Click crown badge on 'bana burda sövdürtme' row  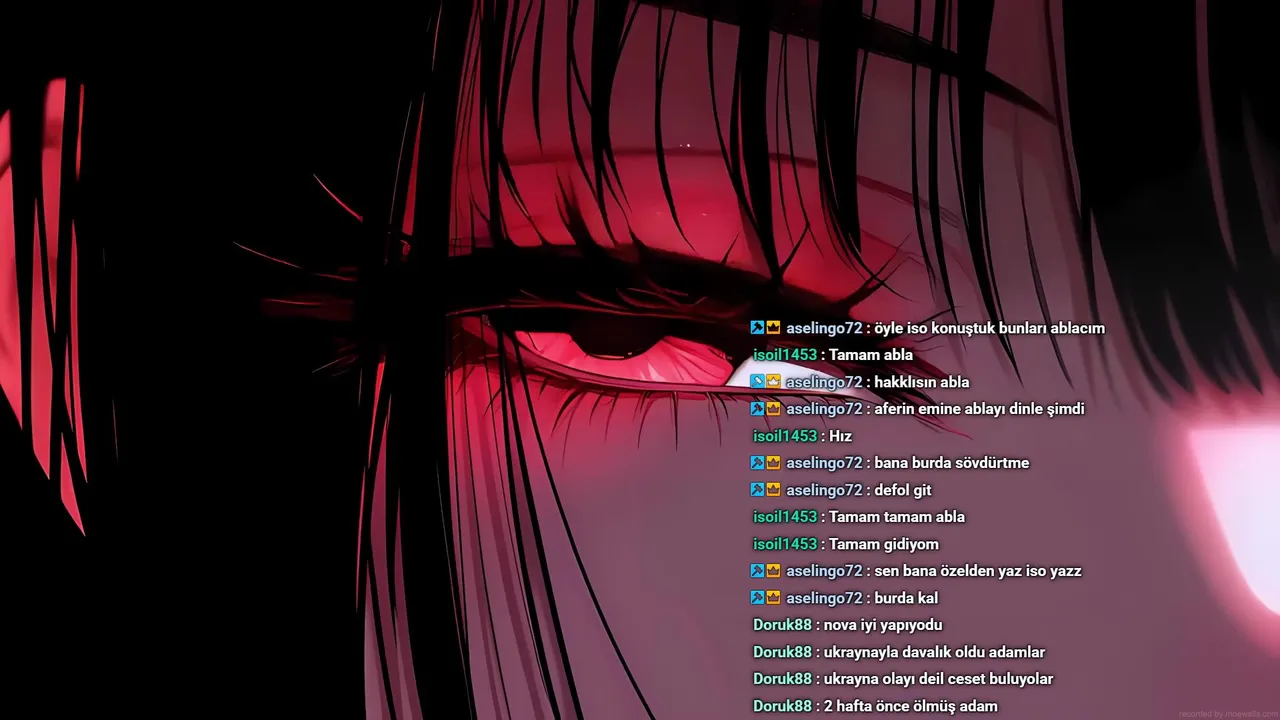tap(773, 462)
